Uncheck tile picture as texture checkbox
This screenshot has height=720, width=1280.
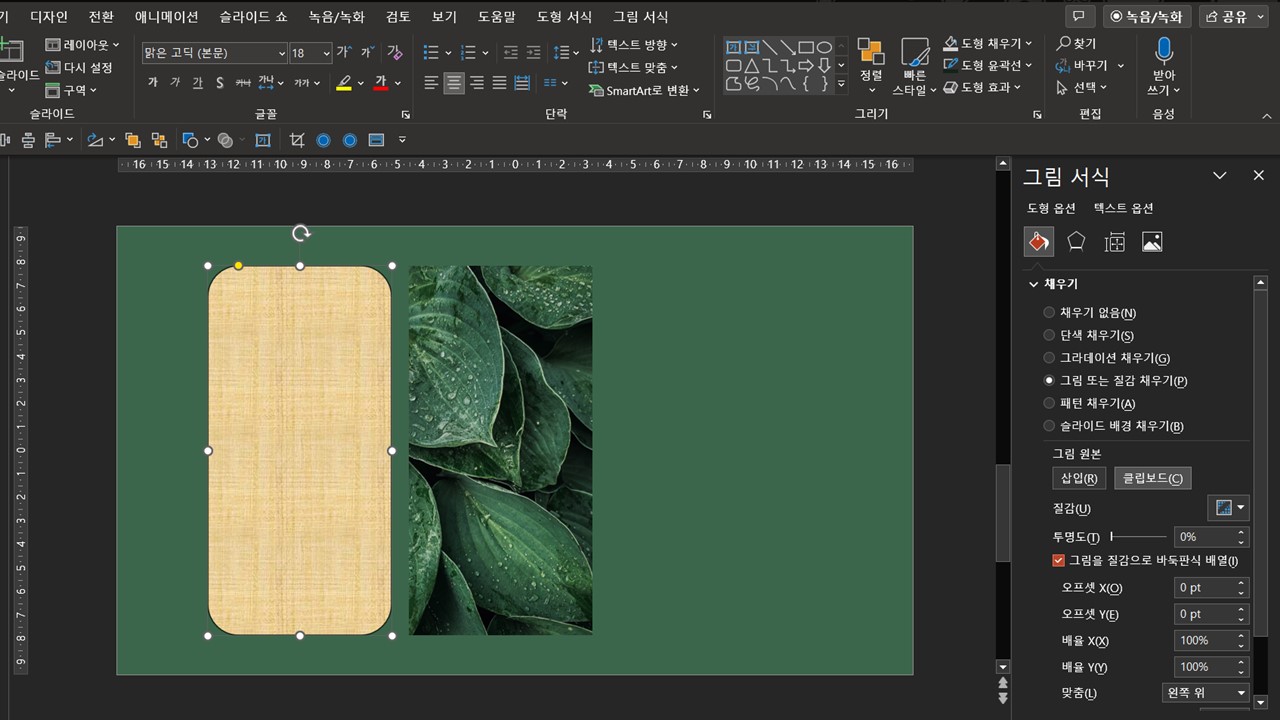[x=1059, y=561]
